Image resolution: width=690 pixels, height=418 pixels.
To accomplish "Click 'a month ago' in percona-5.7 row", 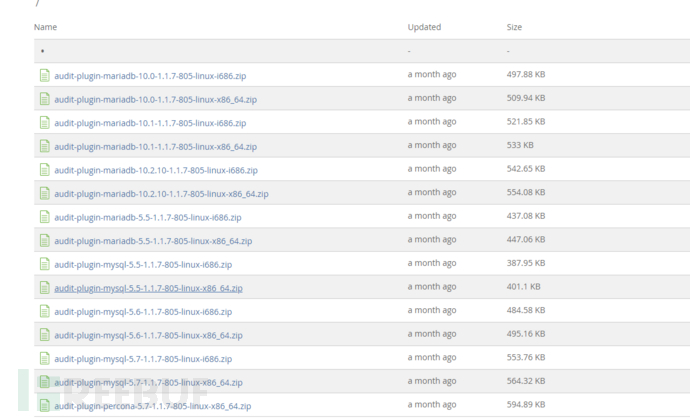I will coord(432,405).
